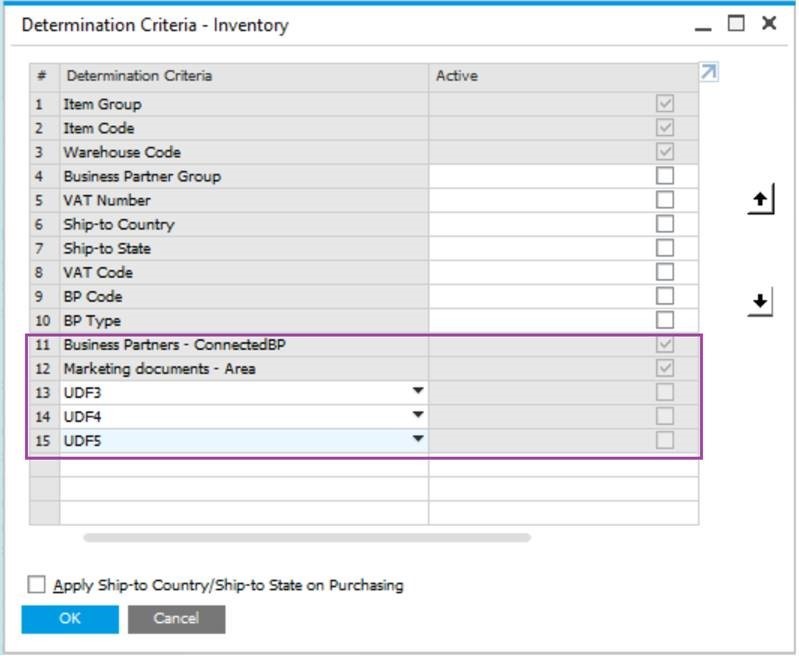The height and width of the screenshot is (656, 799).
Task: Enable the VAT Number checkbox
Action: tap(665, 200)
